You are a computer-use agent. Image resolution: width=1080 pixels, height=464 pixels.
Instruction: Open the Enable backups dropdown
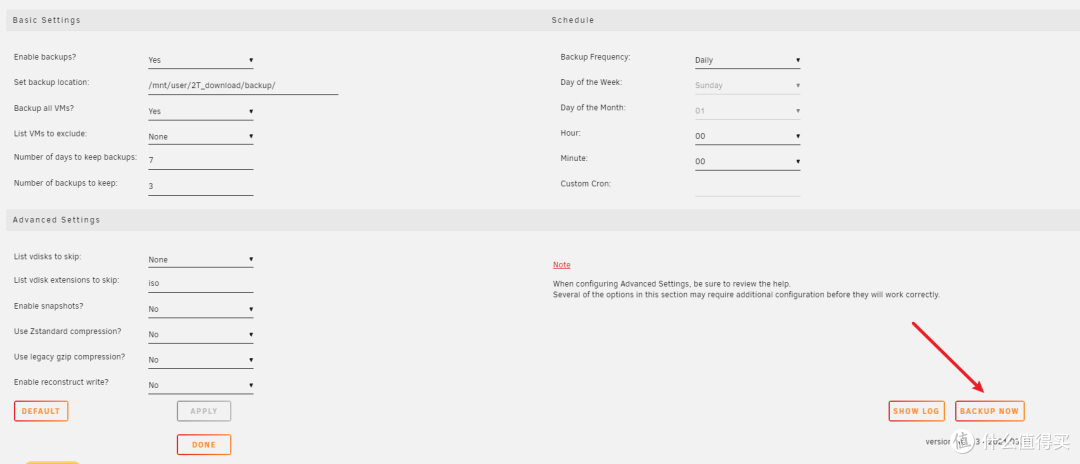(200, 60)
